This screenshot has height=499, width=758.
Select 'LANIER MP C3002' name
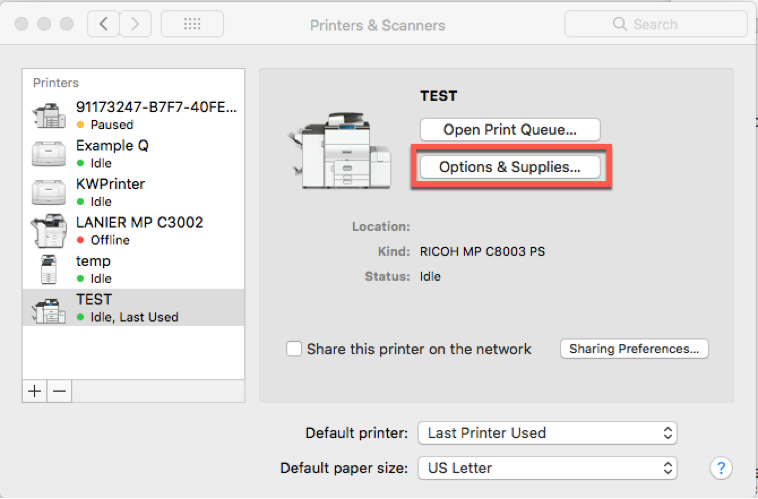(139, 222)
